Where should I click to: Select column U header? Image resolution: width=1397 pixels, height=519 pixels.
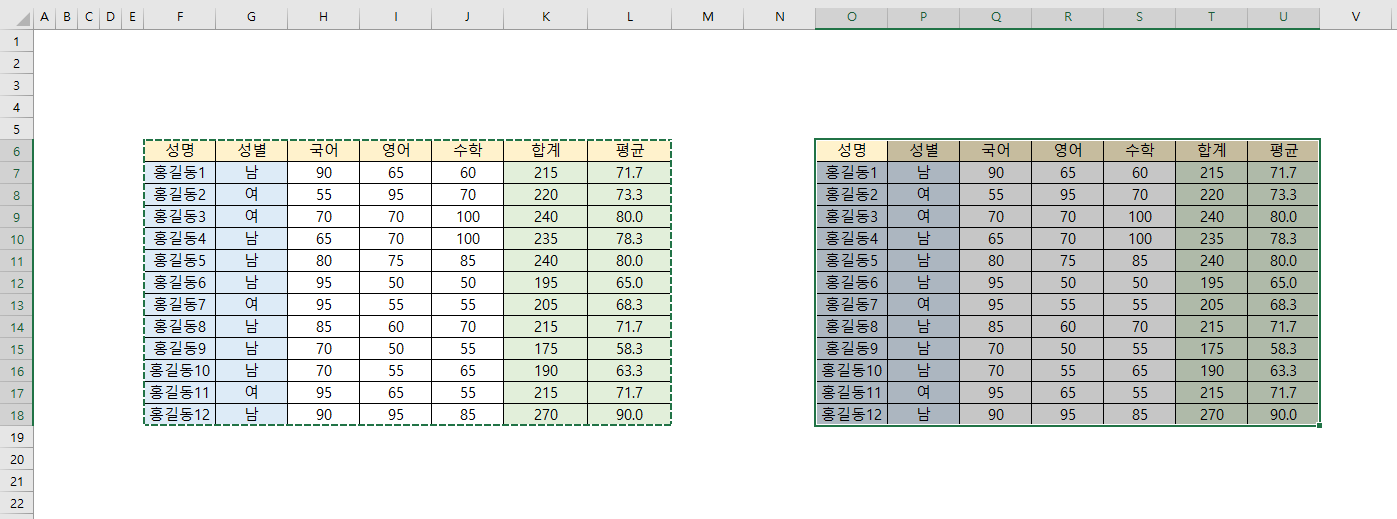coord(1283,16)
